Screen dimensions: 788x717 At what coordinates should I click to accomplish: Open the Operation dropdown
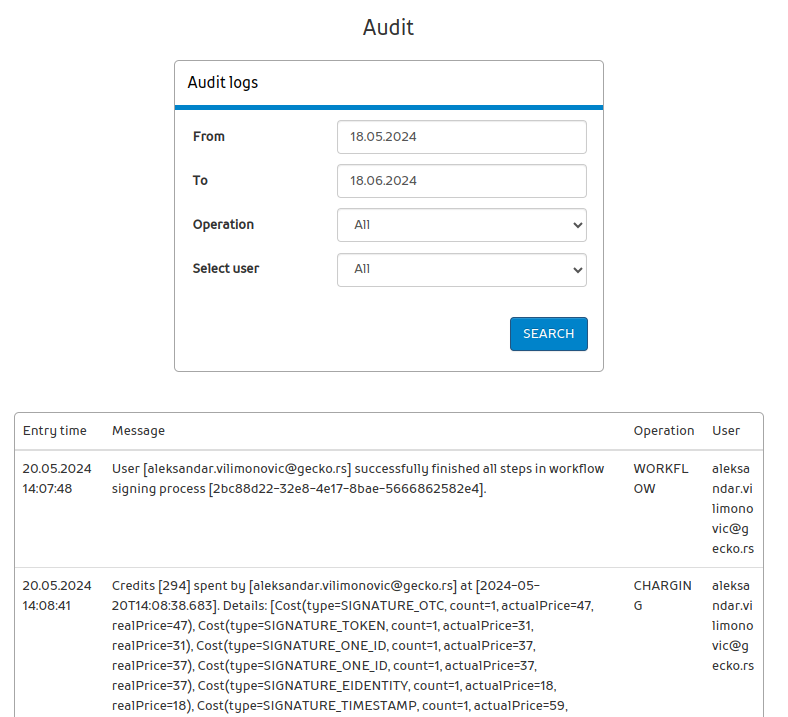[461, 225]
